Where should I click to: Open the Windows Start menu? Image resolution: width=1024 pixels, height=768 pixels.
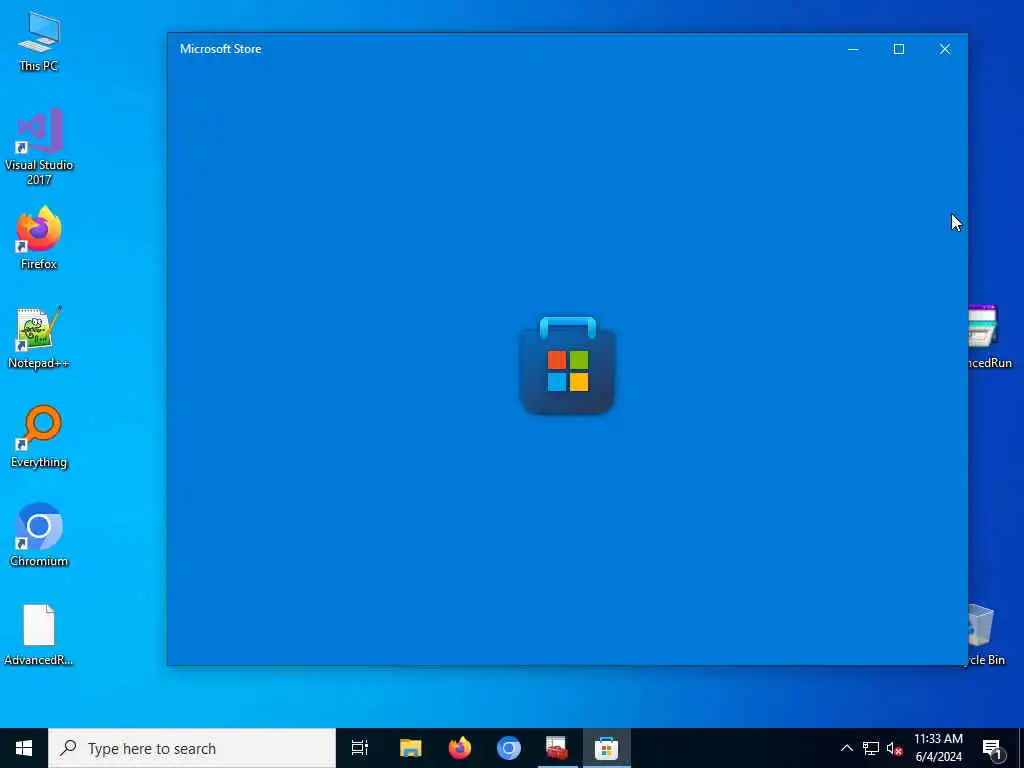click(x=24, y=748)
